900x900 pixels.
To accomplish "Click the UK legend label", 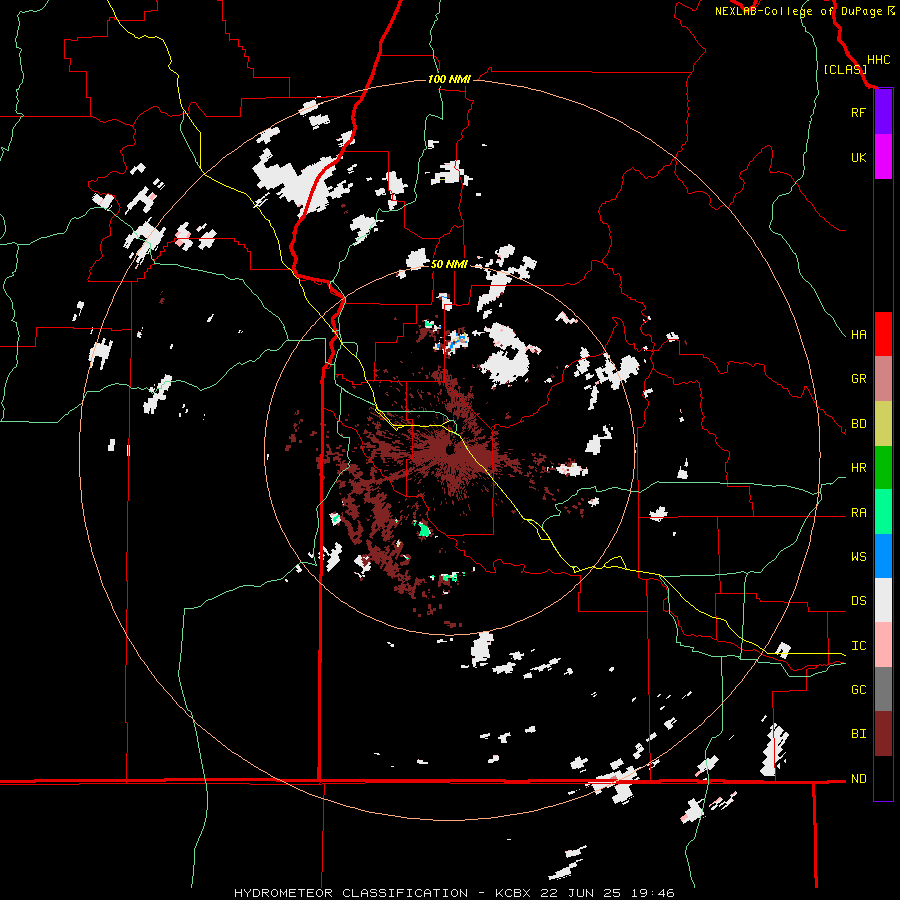I will (x=858, y=157).
